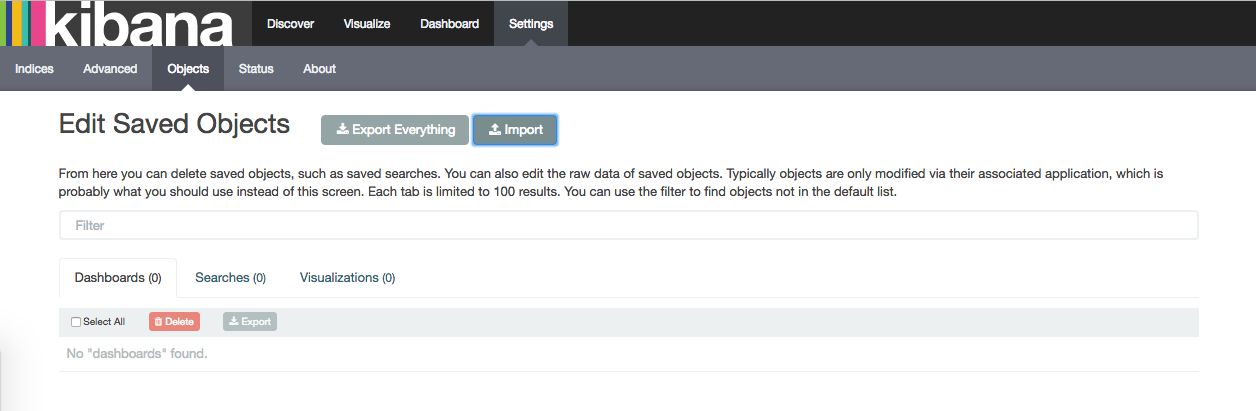The height and width of the screenshot is (411, 1256).
Task: Focus the Filter input field
Action: [x=629, y=225]
